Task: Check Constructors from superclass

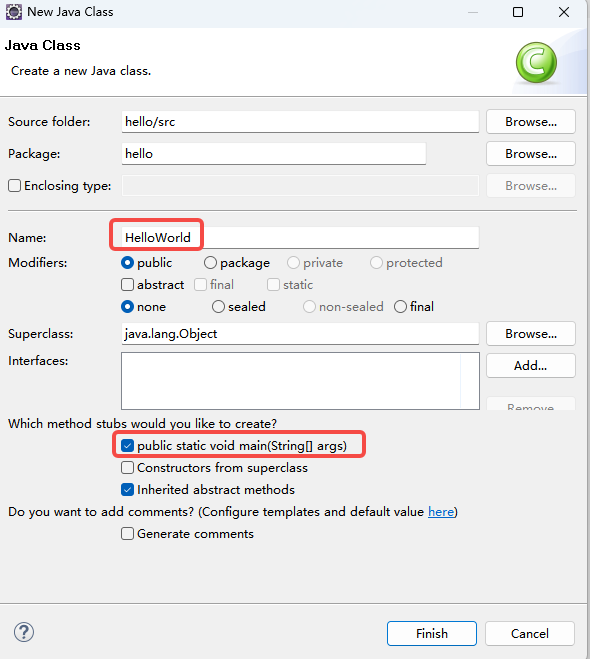Action: [127, 467]
